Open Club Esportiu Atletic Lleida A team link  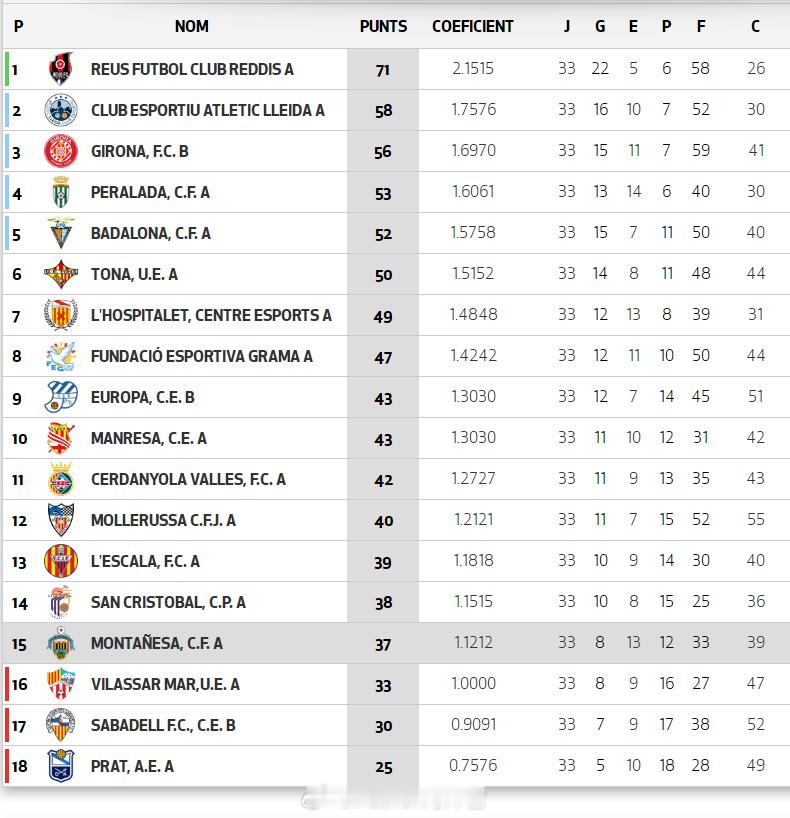click(x=208, y=110)
